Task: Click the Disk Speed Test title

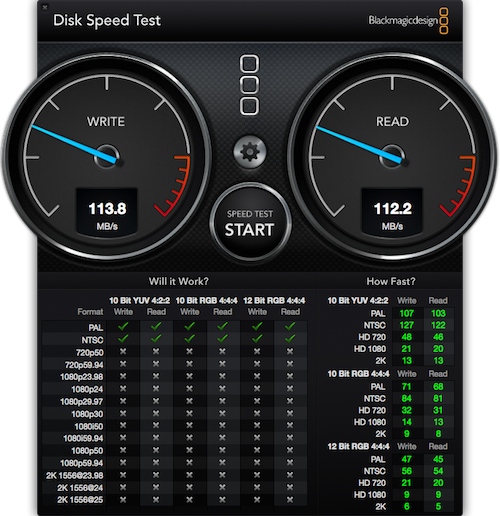Action: 107,21
